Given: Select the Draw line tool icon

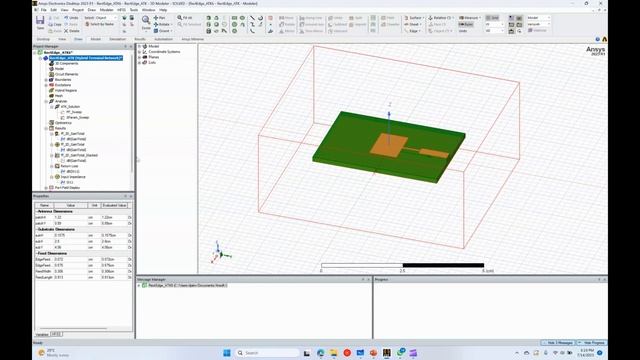Looking at the screenshot, I should 252,18.
